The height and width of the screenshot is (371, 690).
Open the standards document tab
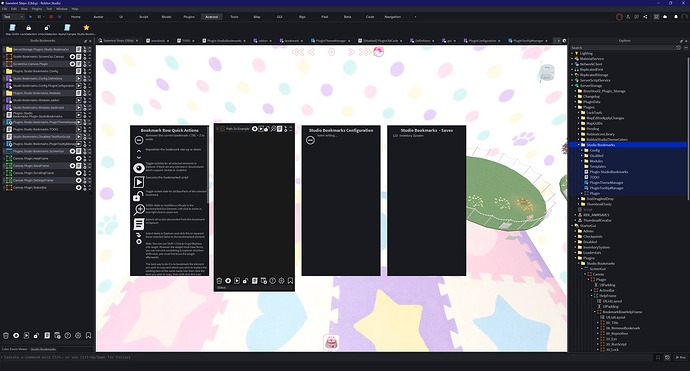coord(158,40)
